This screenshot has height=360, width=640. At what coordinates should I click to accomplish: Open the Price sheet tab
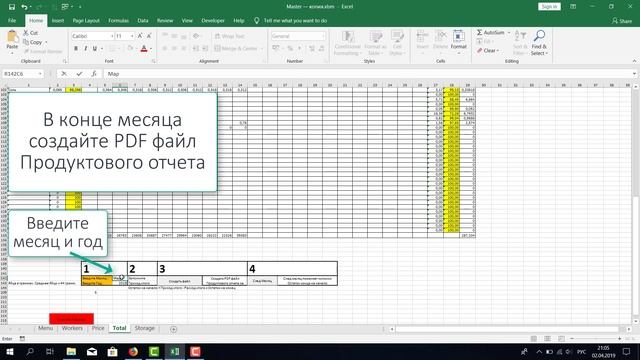click(98, 328)
